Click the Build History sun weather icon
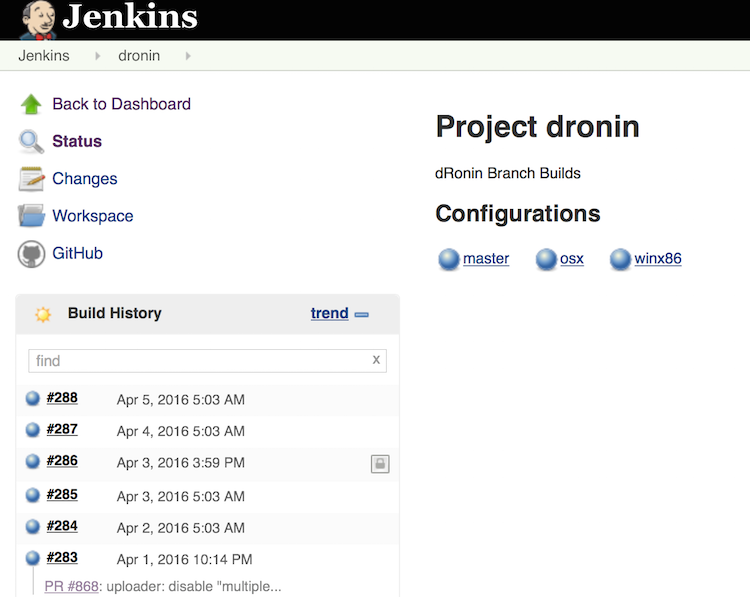This screenshot has height=597, width=750. [x=43, y=314]
